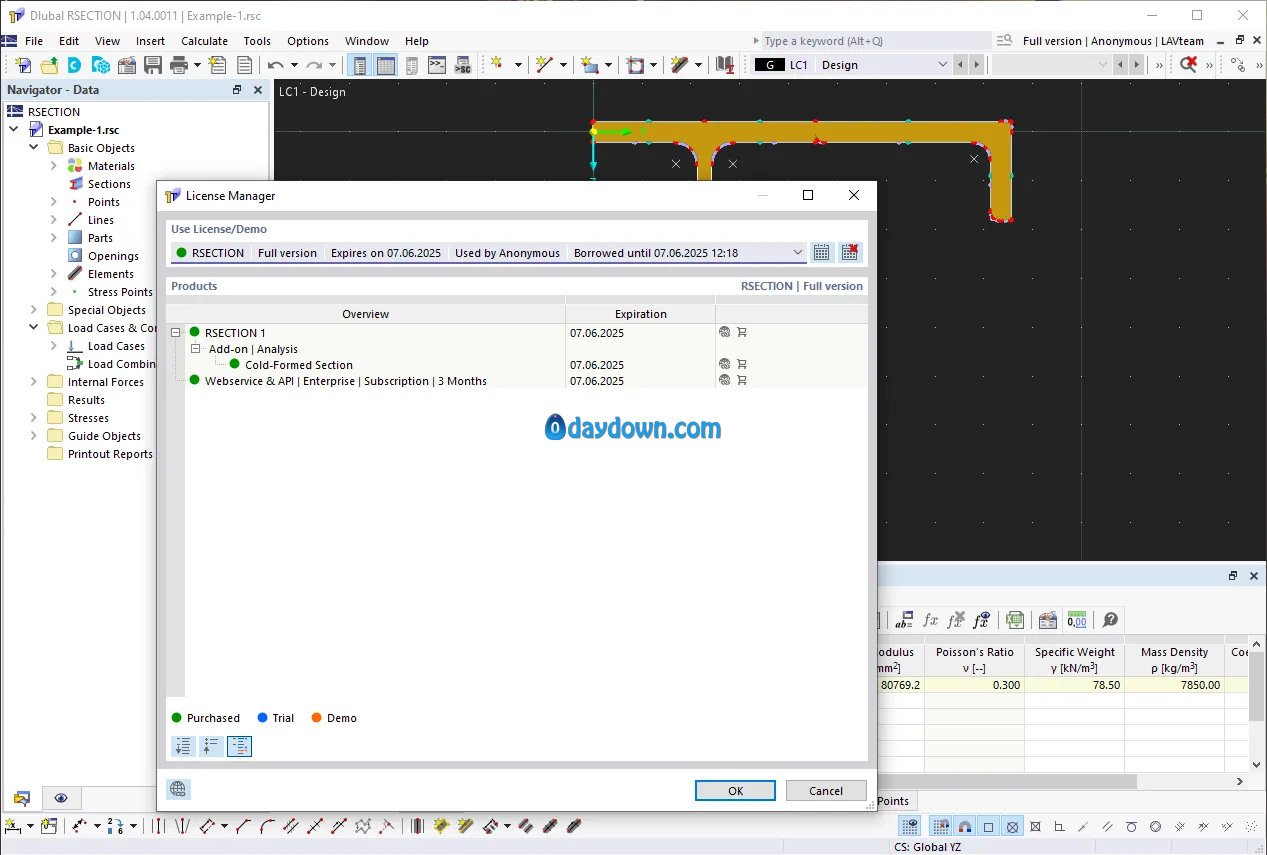Click the Navigator panel toggle icon in toolbar
The image size is (1267, 855).
pyautogui.click(x=360, y=65)
